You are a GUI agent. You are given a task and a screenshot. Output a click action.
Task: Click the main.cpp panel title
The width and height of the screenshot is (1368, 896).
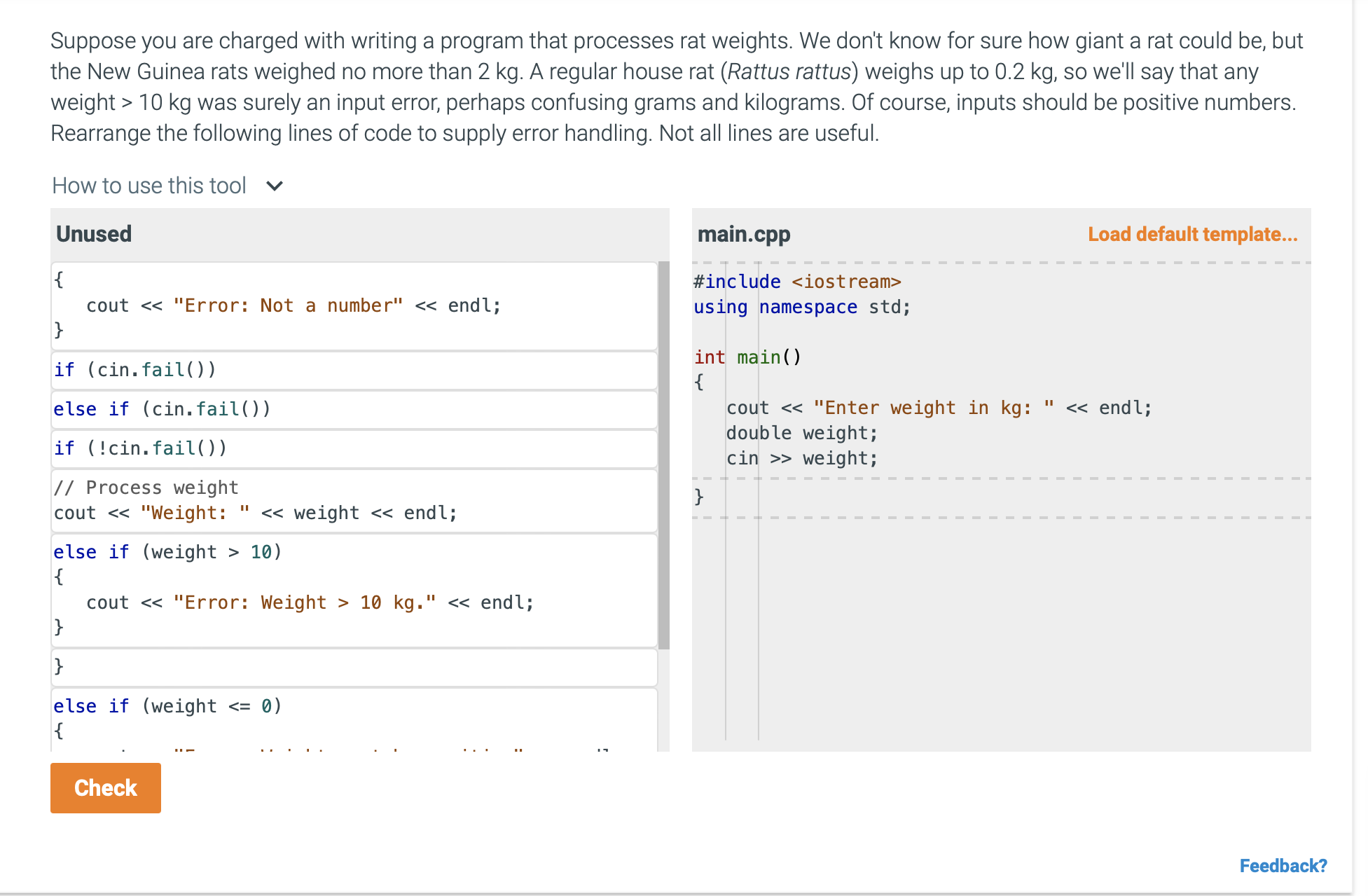743,235
